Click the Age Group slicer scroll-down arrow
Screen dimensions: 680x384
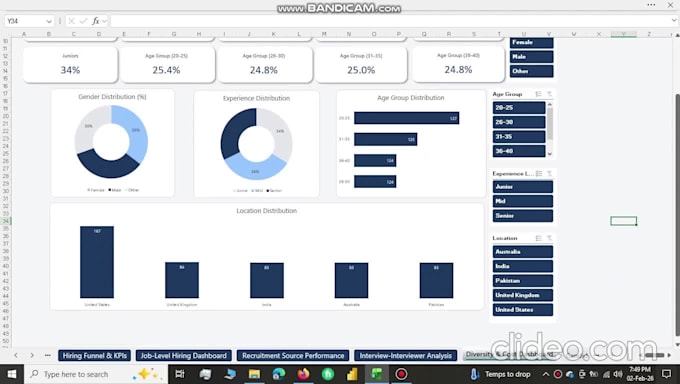(550, 154)
